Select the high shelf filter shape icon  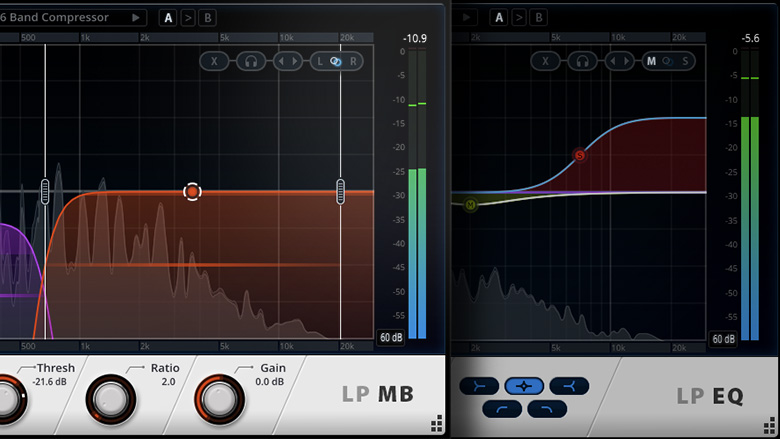(x=568, y=386)
